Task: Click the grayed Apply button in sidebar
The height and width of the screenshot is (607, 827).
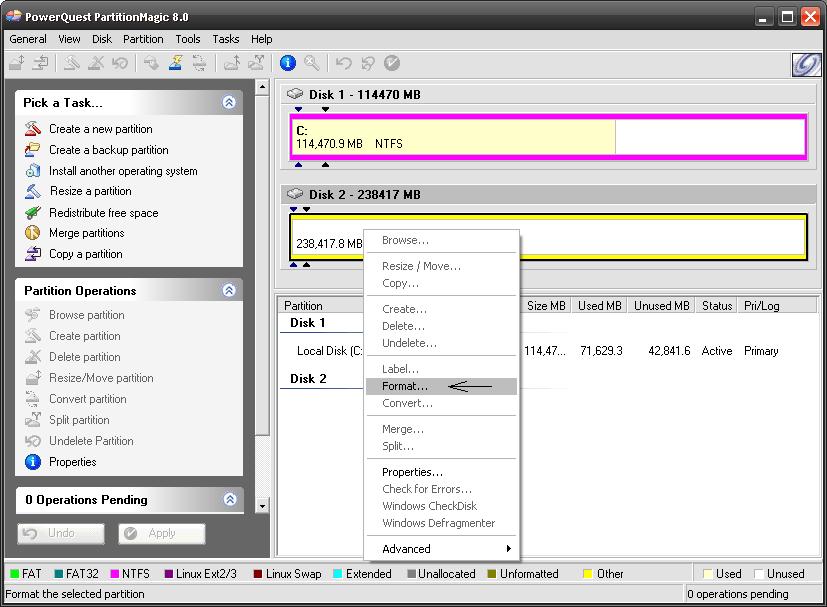Action: click(x=162, y=533)
